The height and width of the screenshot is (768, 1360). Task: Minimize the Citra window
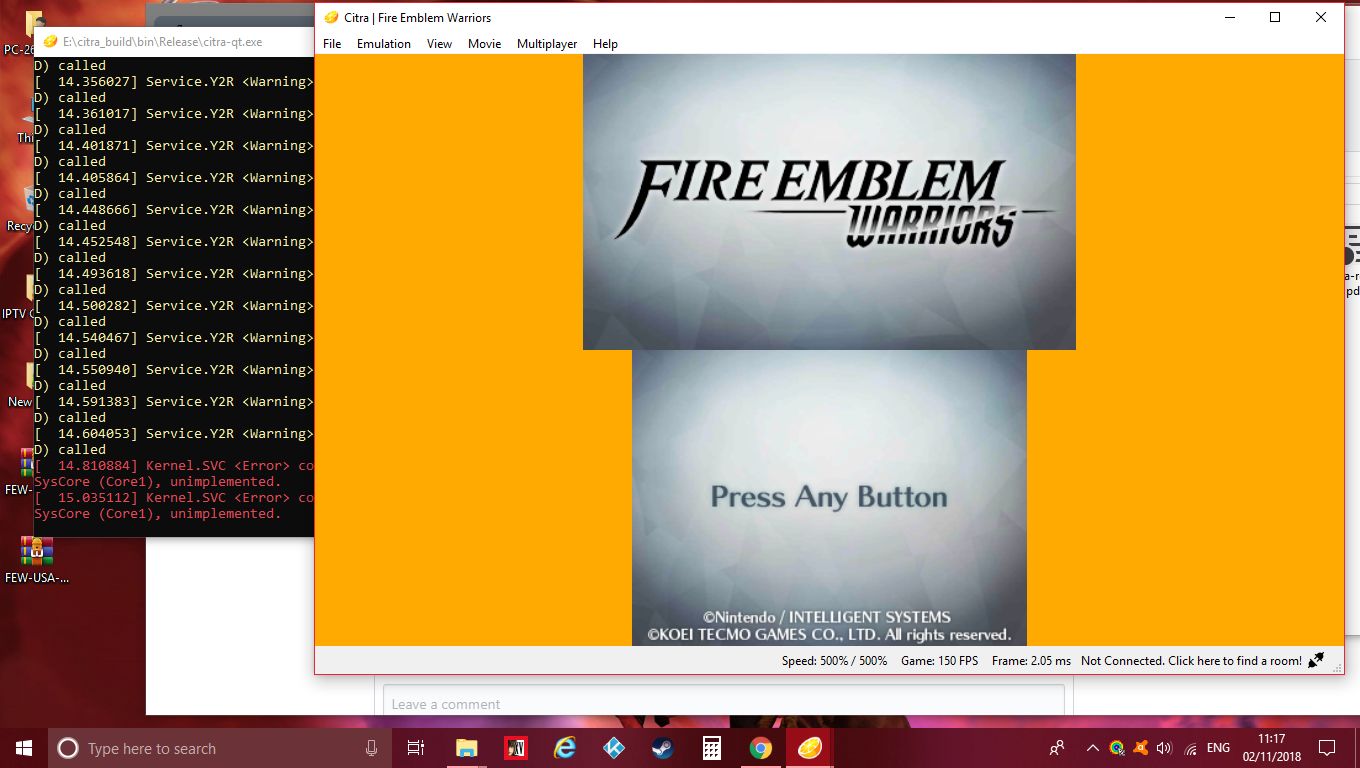tap(1228, 17)
